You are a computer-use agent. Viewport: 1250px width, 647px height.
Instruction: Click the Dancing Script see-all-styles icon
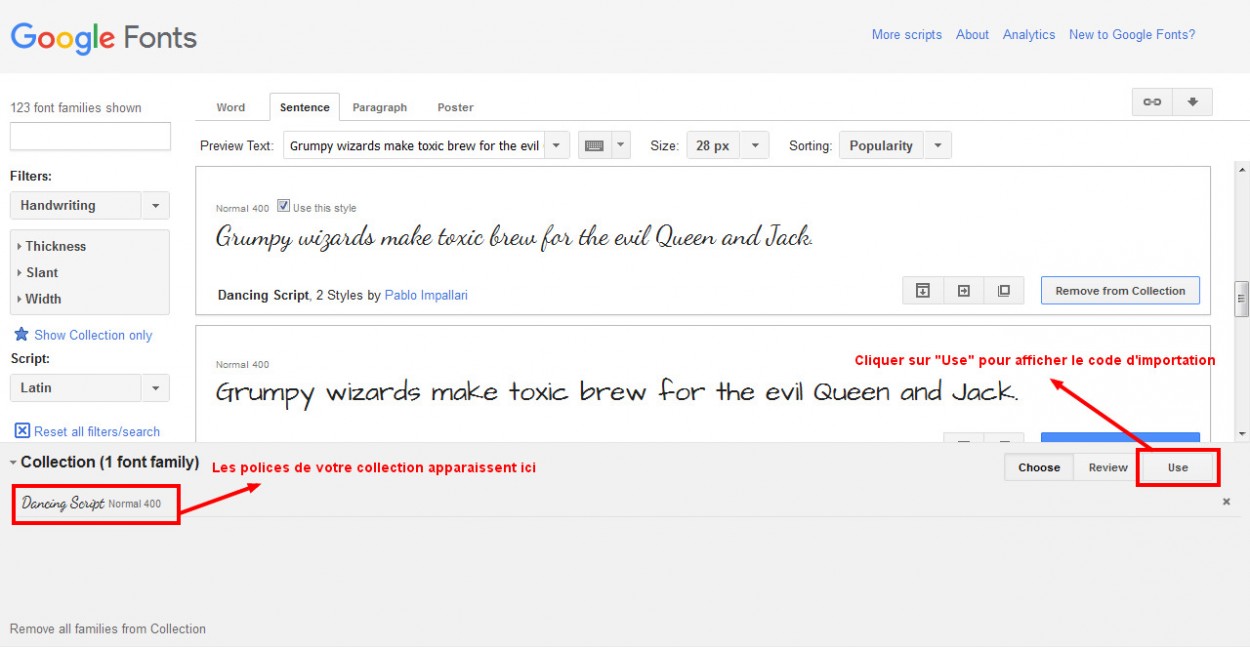point(1003,291)
